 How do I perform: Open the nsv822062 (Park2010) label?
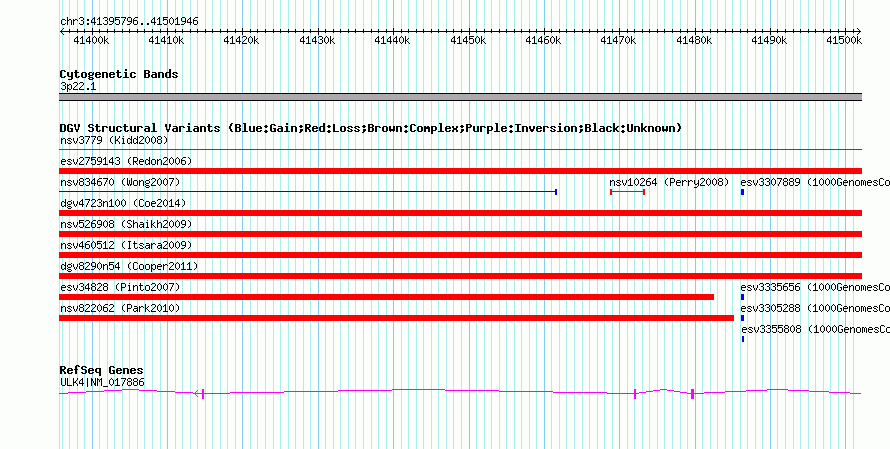tap(120, 308)
